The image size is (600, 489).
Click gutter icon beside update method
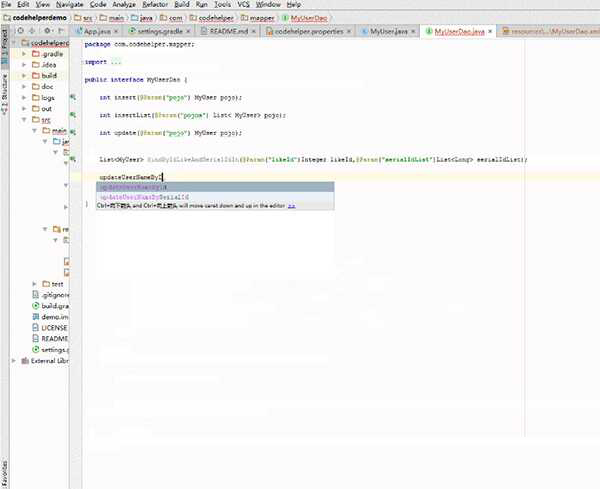[x=73, y=133]
